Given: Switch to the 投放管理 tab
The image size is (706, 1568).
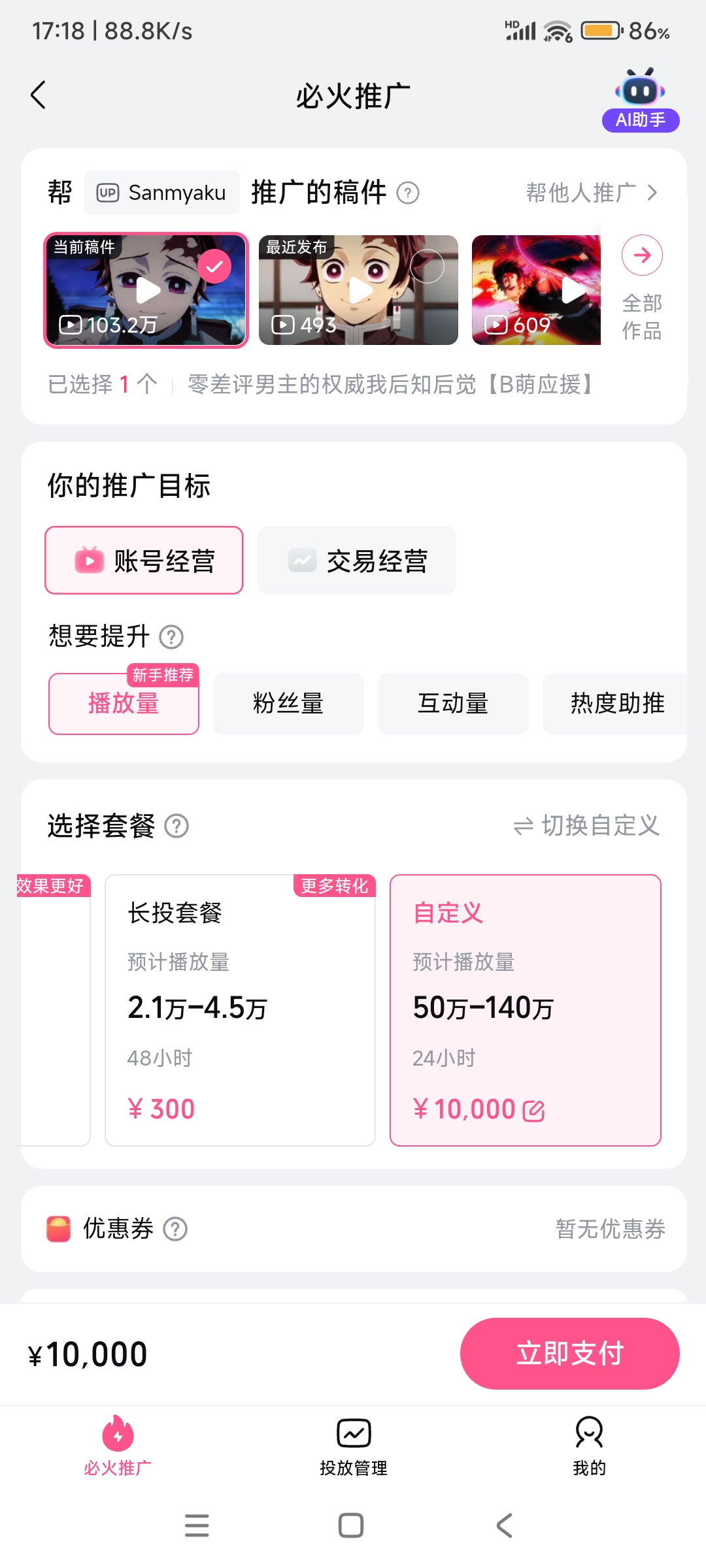Looking at the screenshot, I should (354, 1446).
